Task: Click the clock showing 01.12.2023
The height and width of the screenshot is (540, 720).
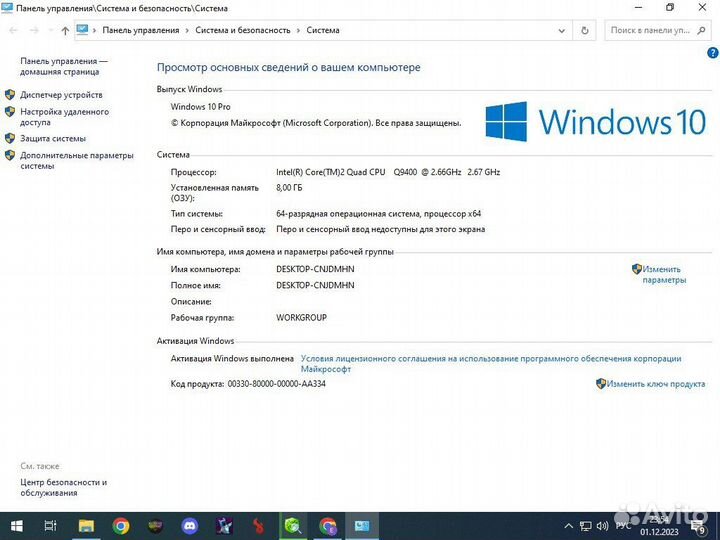Action: [659, 526]
